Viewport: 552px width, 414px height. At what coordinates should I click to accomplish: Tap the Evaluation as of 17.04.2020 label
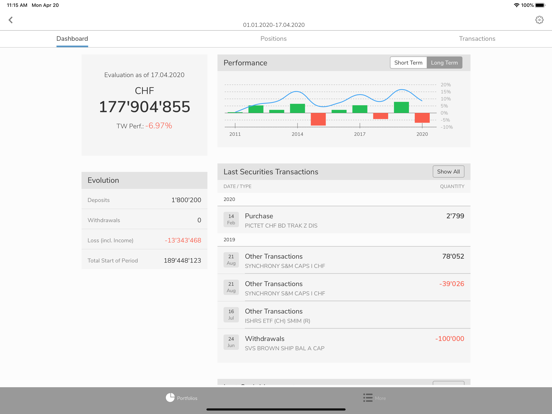click(144, 75)
